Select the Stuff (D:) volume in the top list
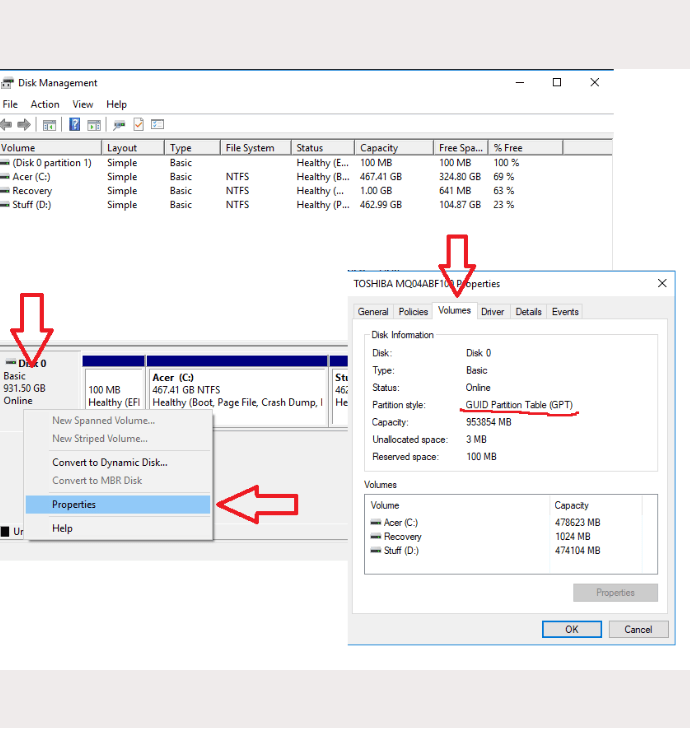The width and height of the screenshot is (690, 730). point(279,205)
